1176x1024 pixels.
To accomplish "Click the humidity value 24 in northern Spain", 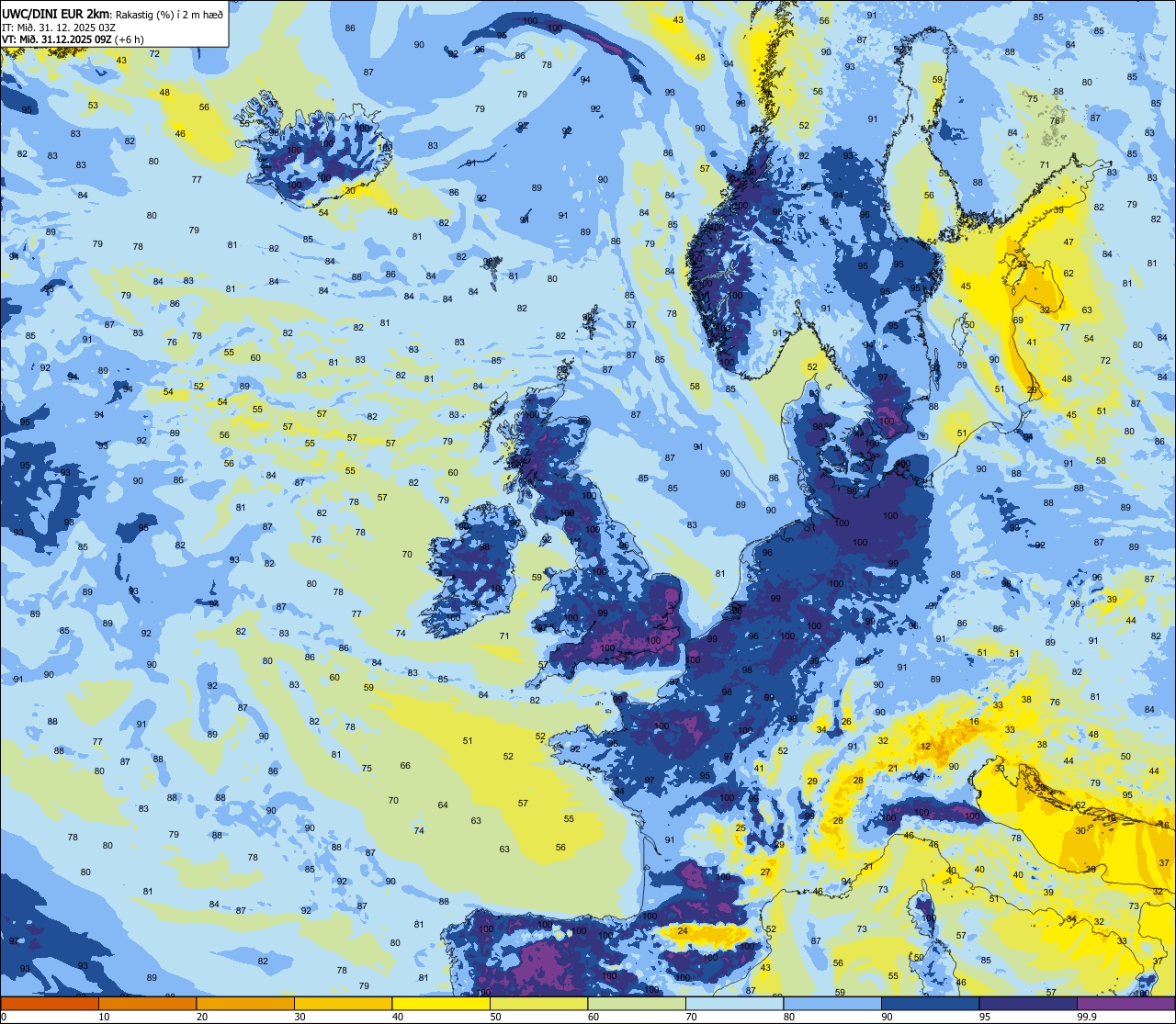I will (x=683, y=930).
